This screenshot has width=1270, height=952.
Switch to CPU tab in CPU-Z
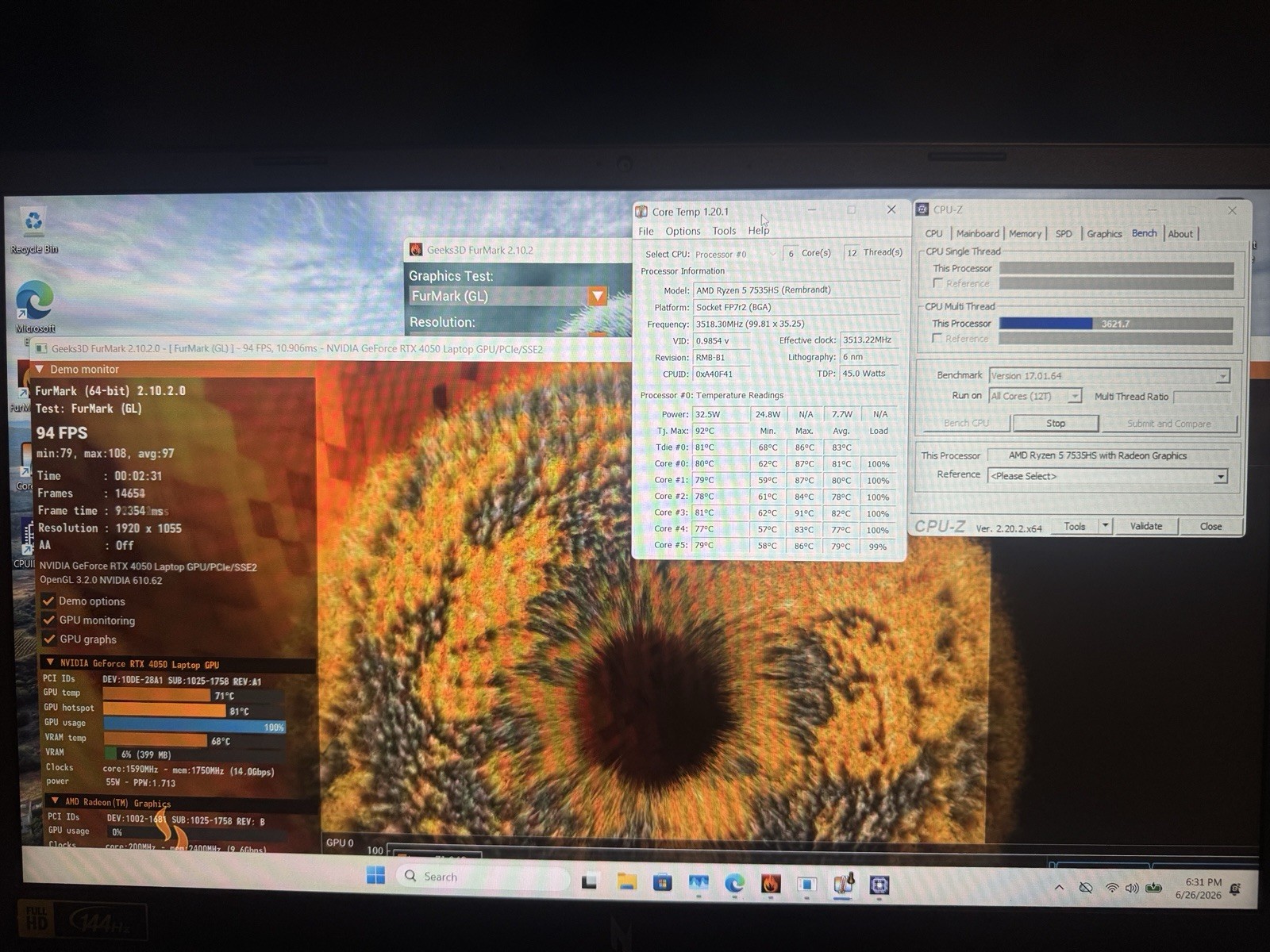click(934, 233)
